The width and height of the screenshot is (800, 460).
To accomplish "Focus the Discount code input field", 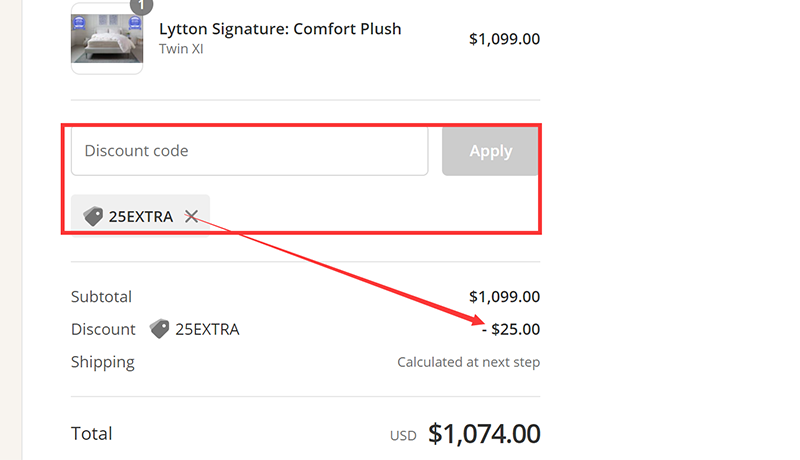I will 249,151.
